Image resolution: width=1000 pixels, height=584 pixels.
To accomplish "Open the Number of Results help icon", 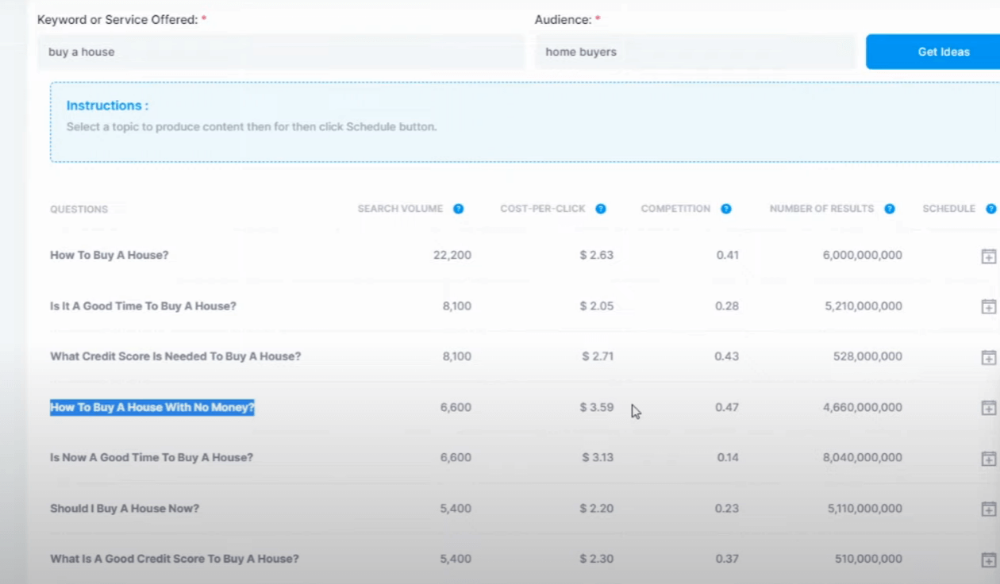I will pyautogui.click(x=889, y=208).
